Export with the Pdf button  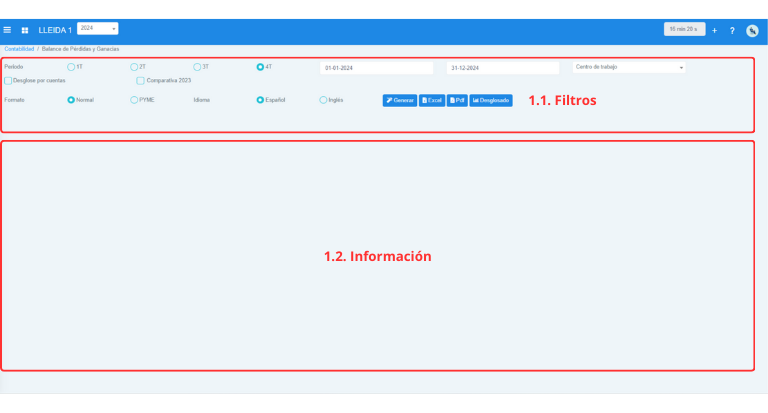457,100
